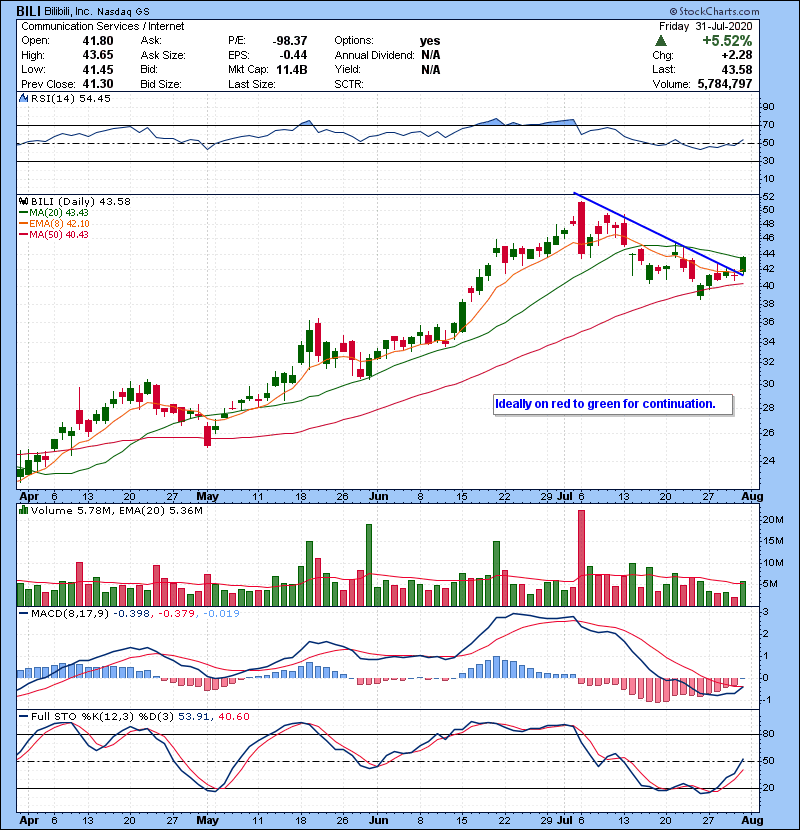Click the May label on upper date axis
The image size is (800, 830).
coord(208,496)
